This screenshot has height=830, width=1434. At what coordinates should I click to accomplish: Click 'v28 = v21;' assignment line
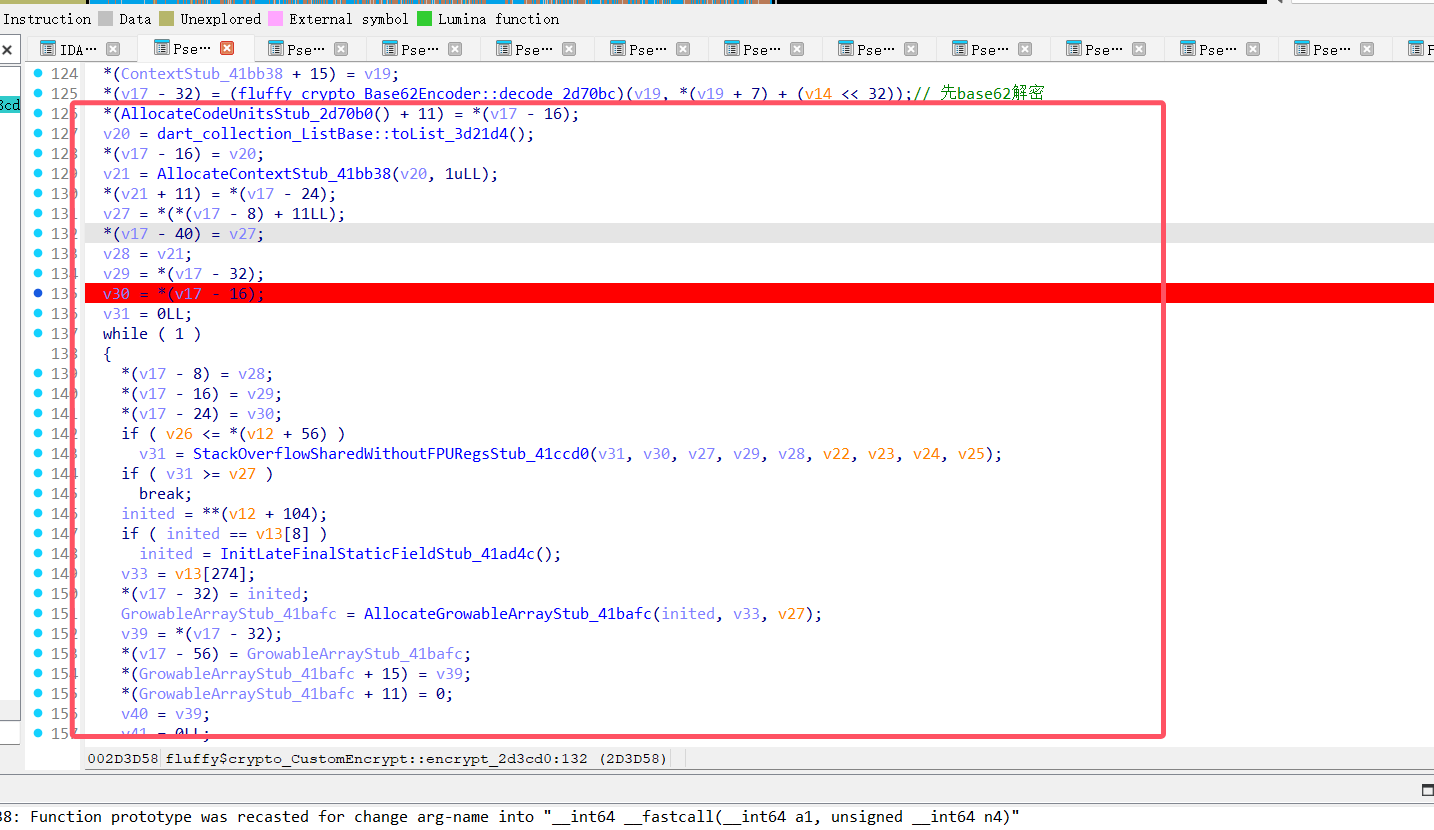pos(147,253)
